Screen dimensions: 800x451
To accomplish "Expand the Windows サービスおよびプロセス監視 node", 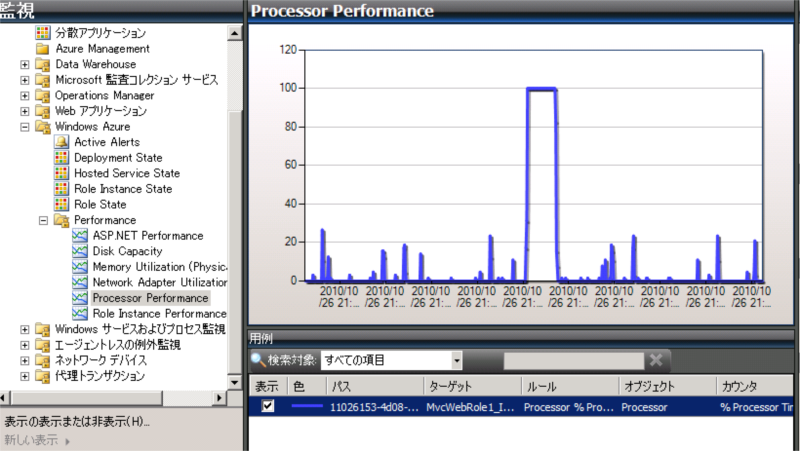I will pos(24,329).
